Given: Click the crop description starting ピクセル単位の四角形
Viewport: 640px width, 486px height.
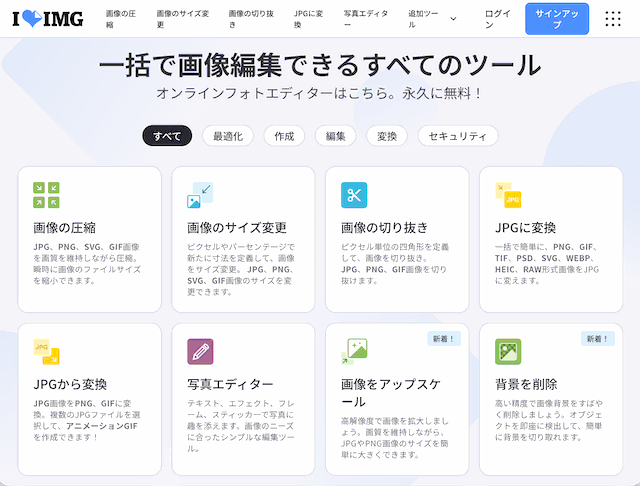Looking at the screenshot, I should 395,264.
